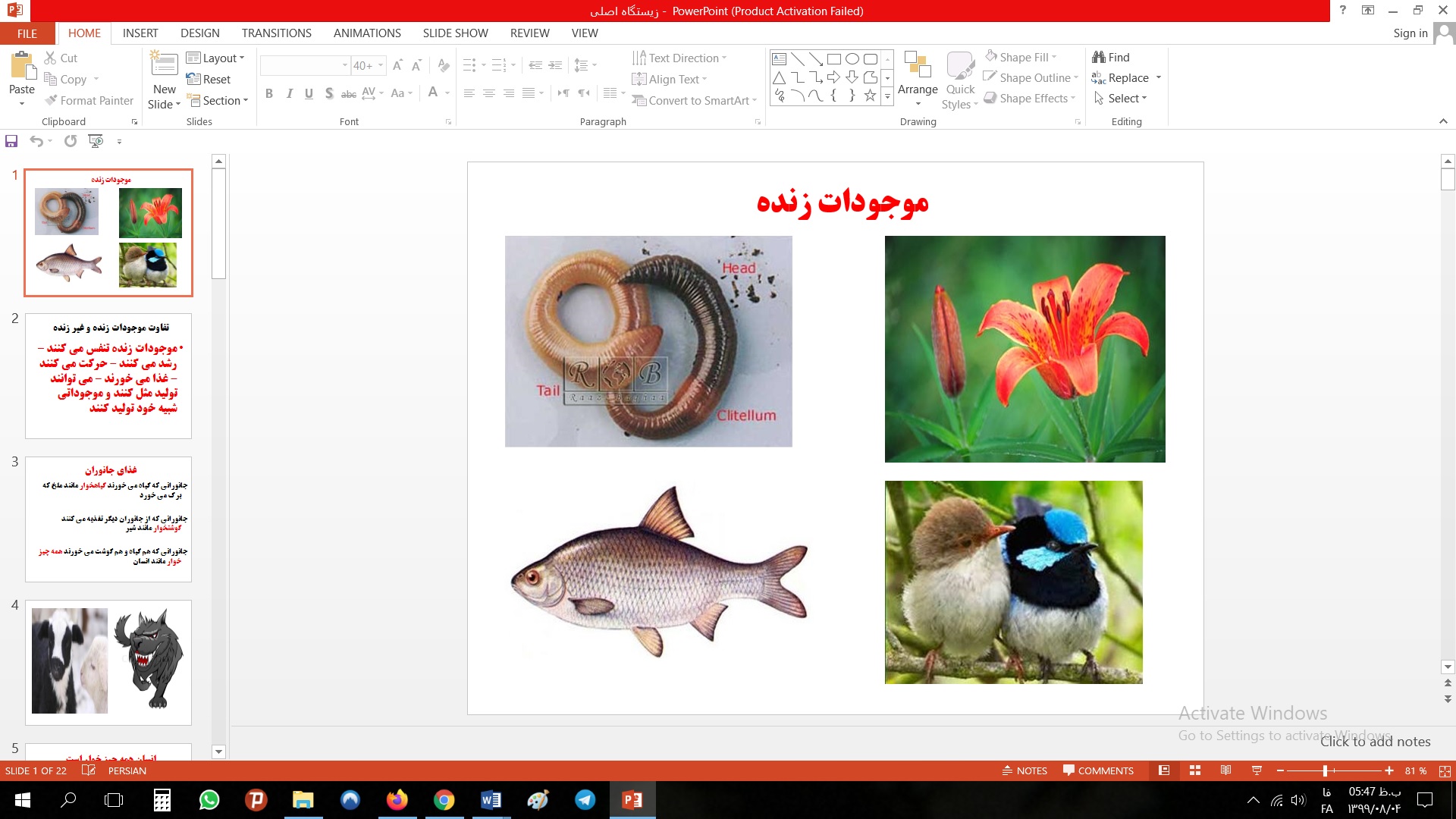Select slide 3 thumbnail
This screenshot has height=819, width=1456.
[x=108, y=519]
